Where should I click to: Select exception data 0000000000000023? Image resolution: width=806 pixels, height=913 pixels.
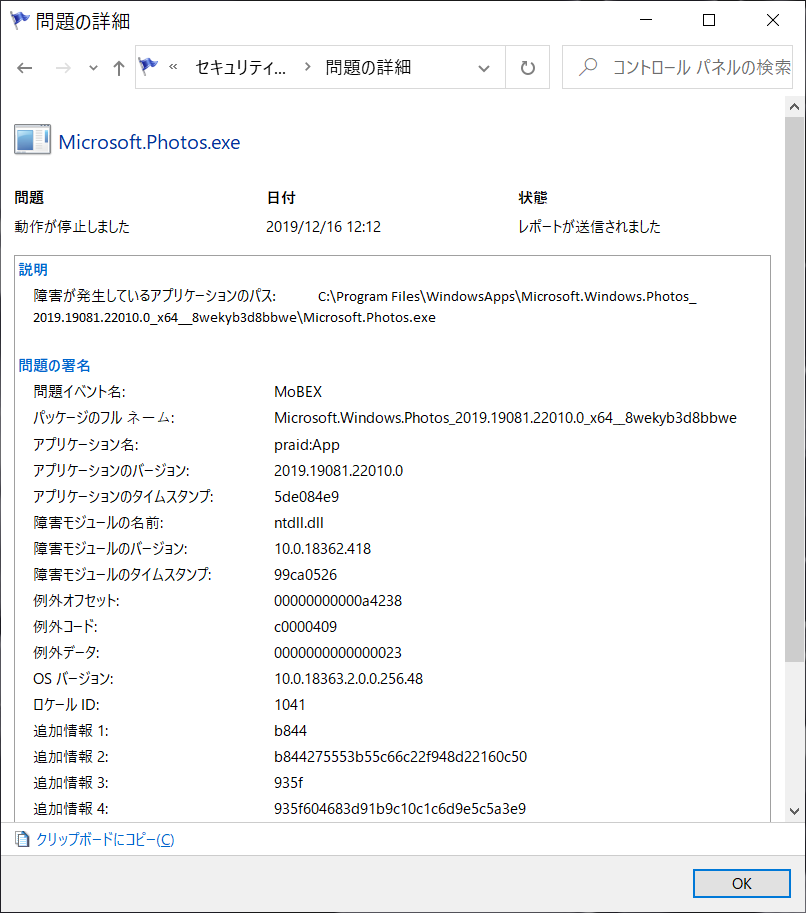tap(338, 653)
